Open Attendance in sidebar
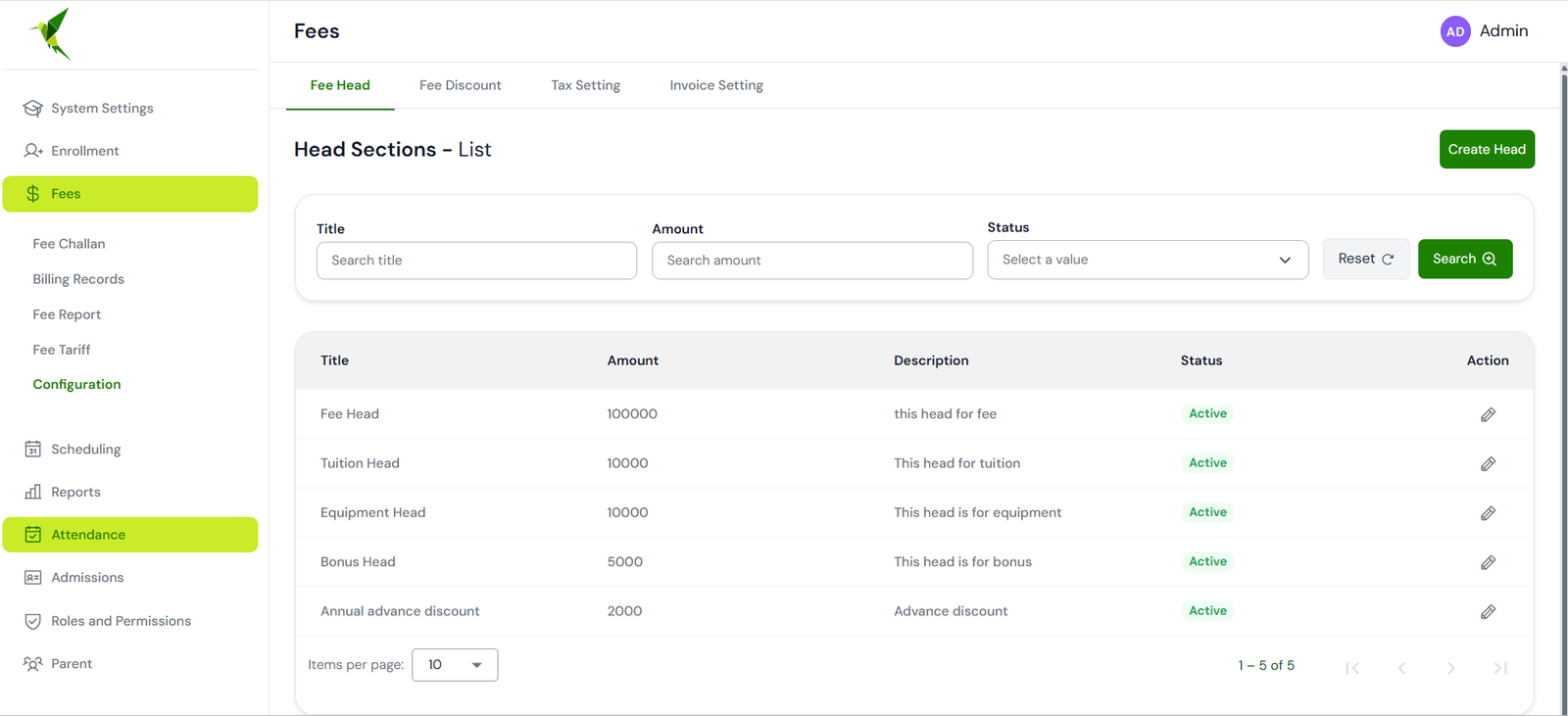 tap(130, 535)
